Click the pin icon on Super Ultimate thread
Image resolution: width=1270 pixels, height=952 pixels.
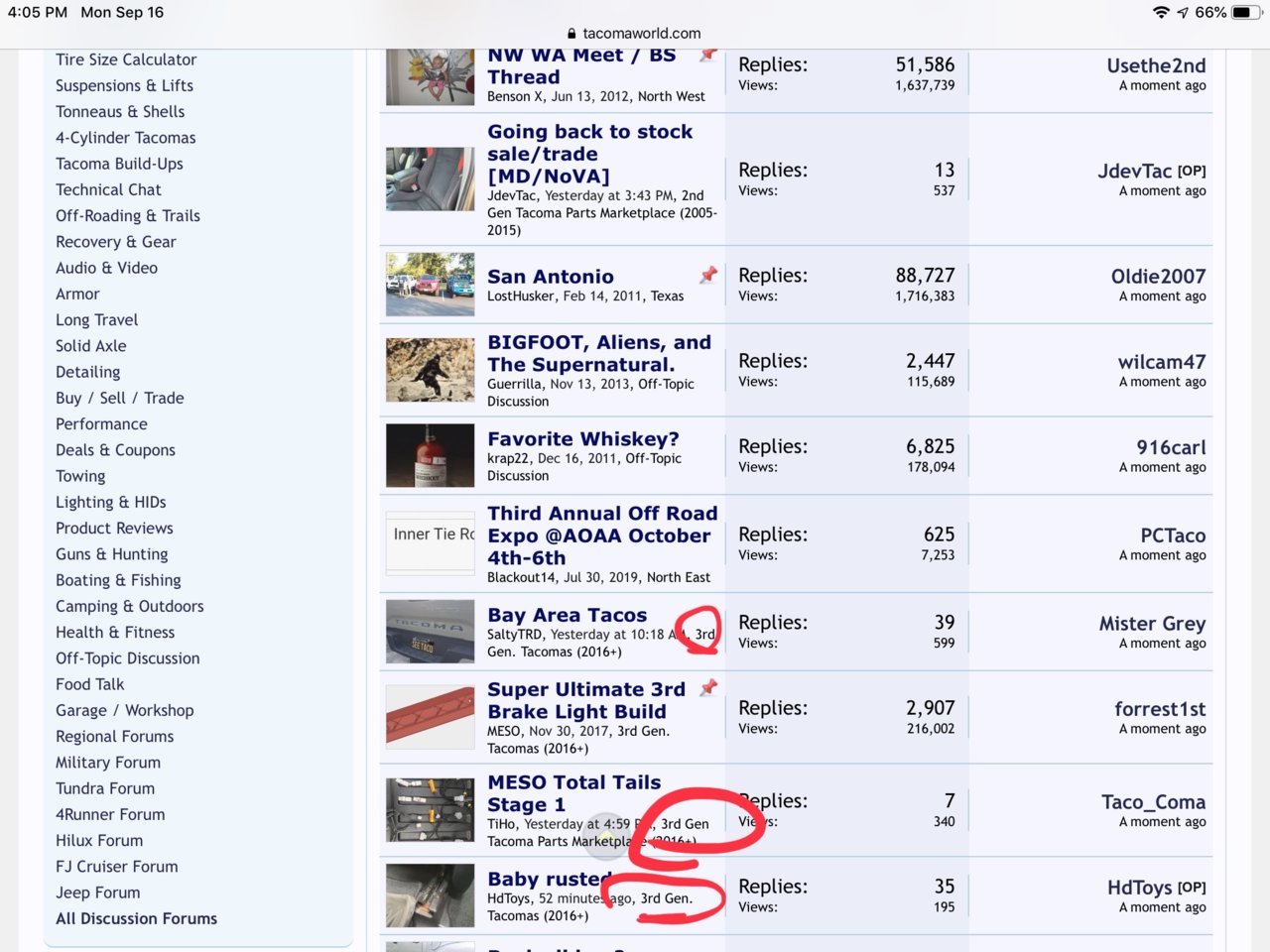[x=708, y=687]
